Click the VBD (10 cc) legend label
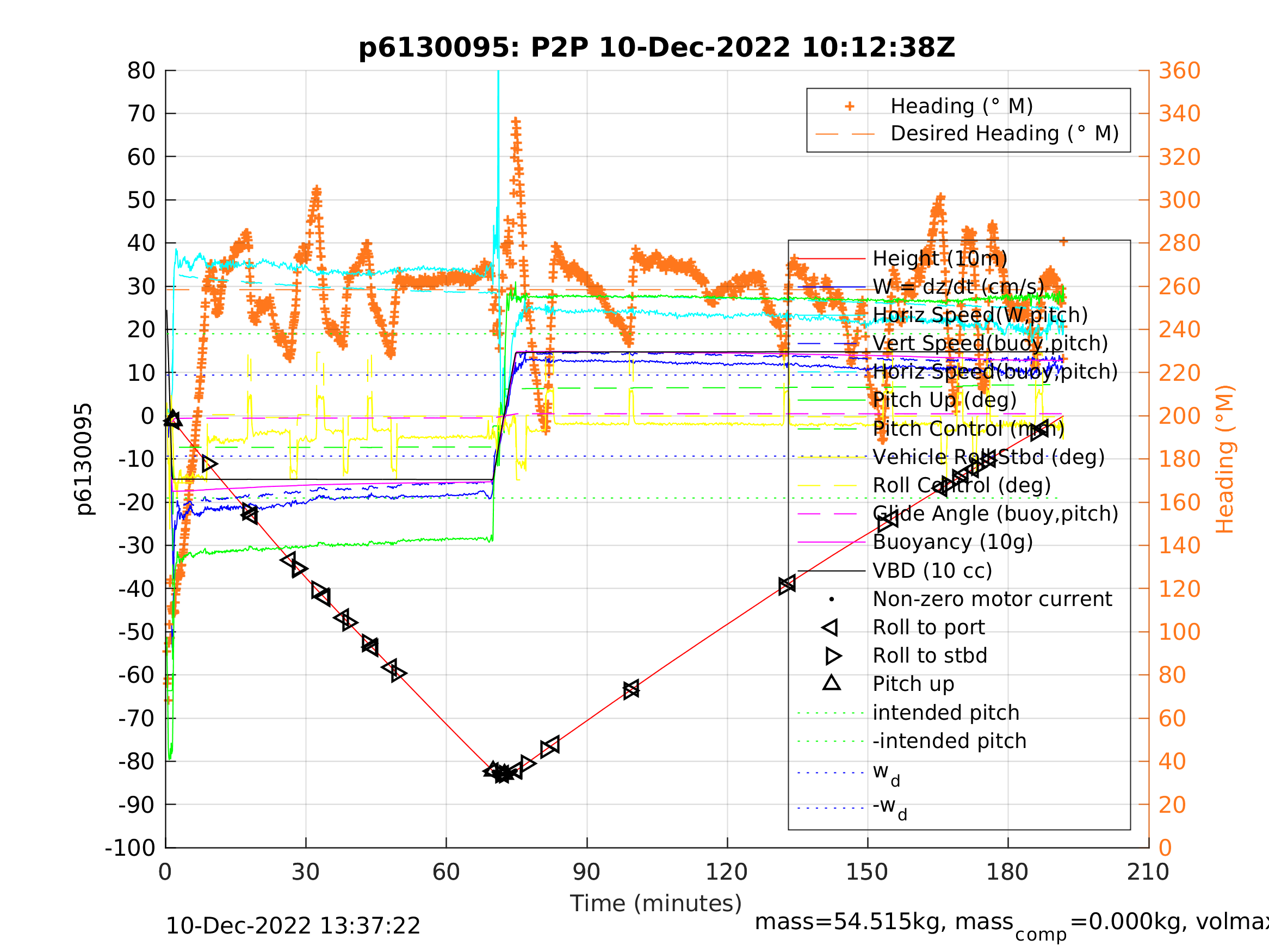Image resolution: width=1269 pixels, height=952 pixels. click(x=932, y=571)
